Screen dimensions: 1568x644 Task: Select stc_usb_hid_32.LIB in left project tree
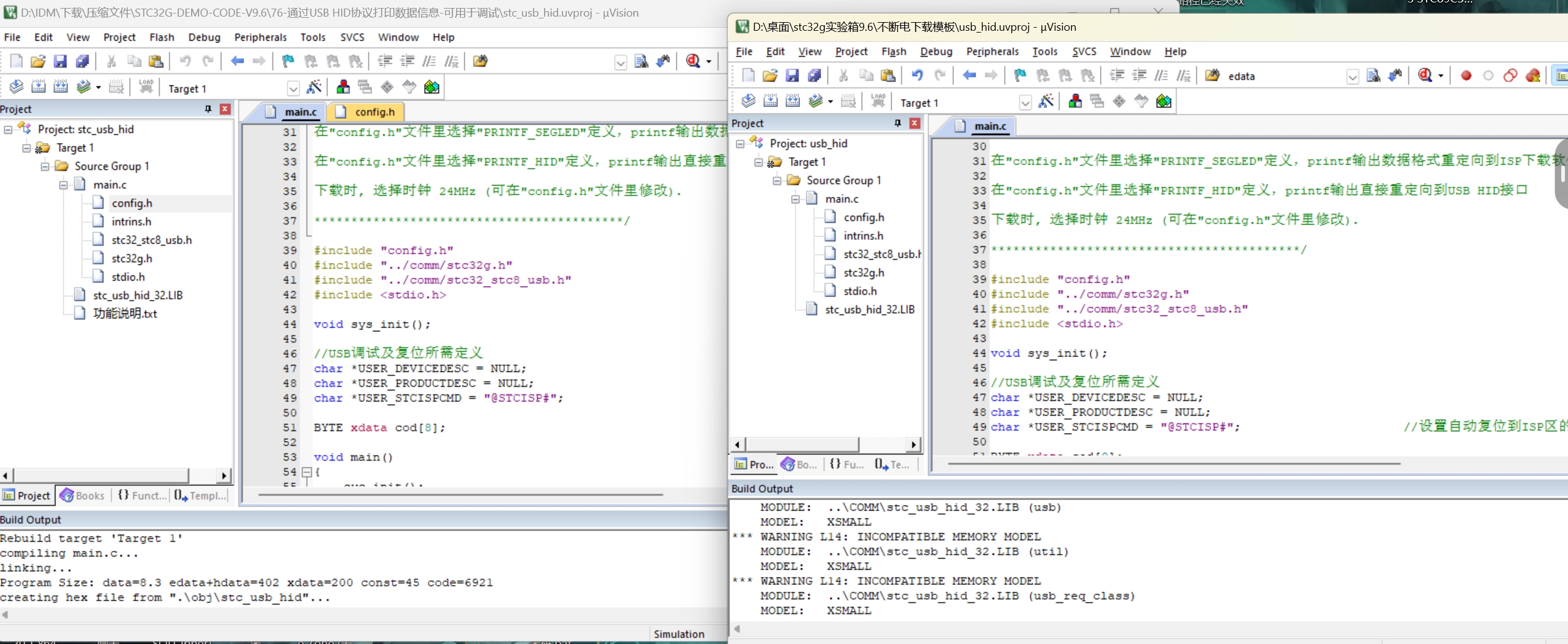tap(138, 295)
